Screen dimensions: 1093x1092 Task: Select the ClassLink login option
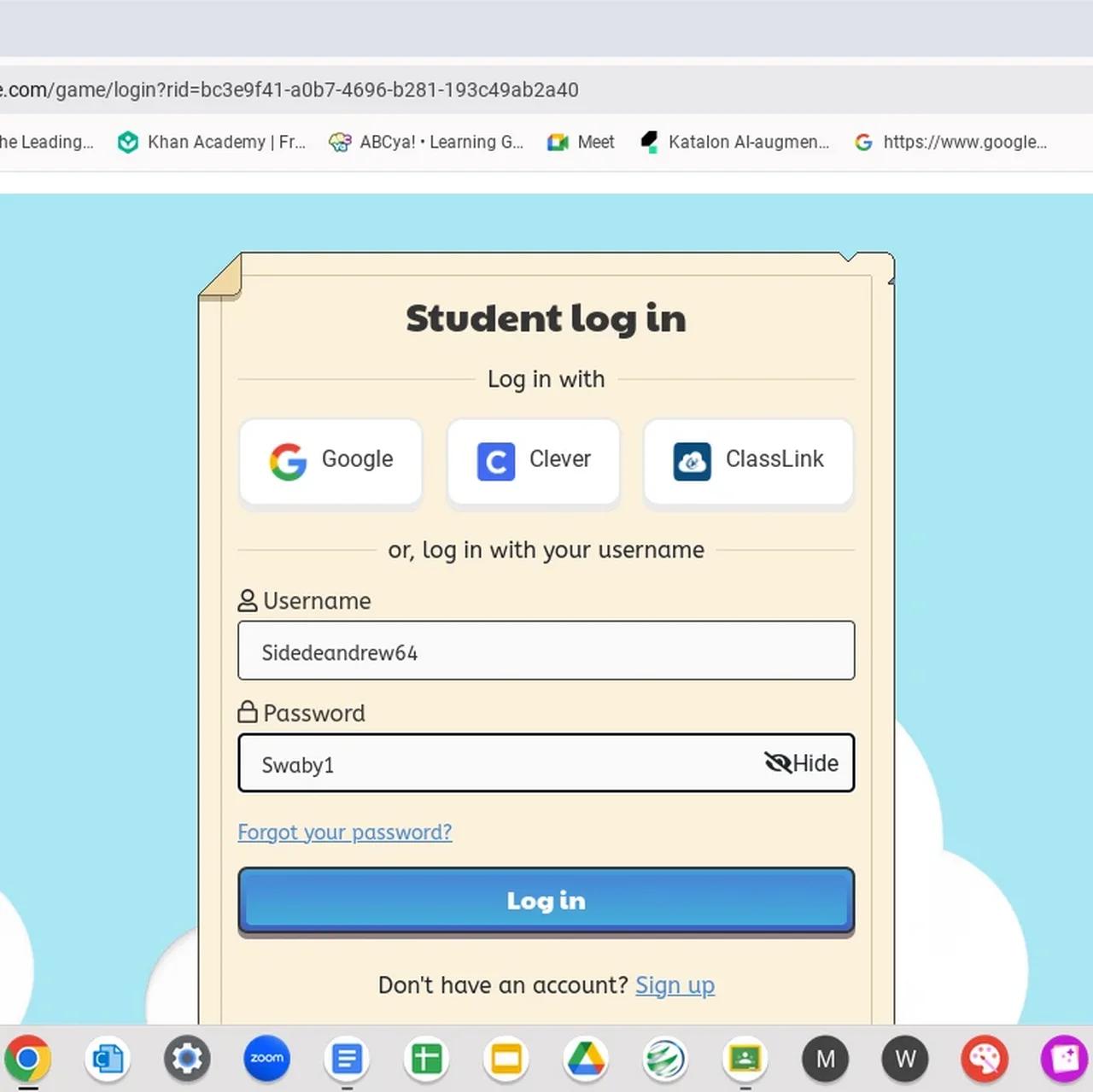tap(748, 461)
